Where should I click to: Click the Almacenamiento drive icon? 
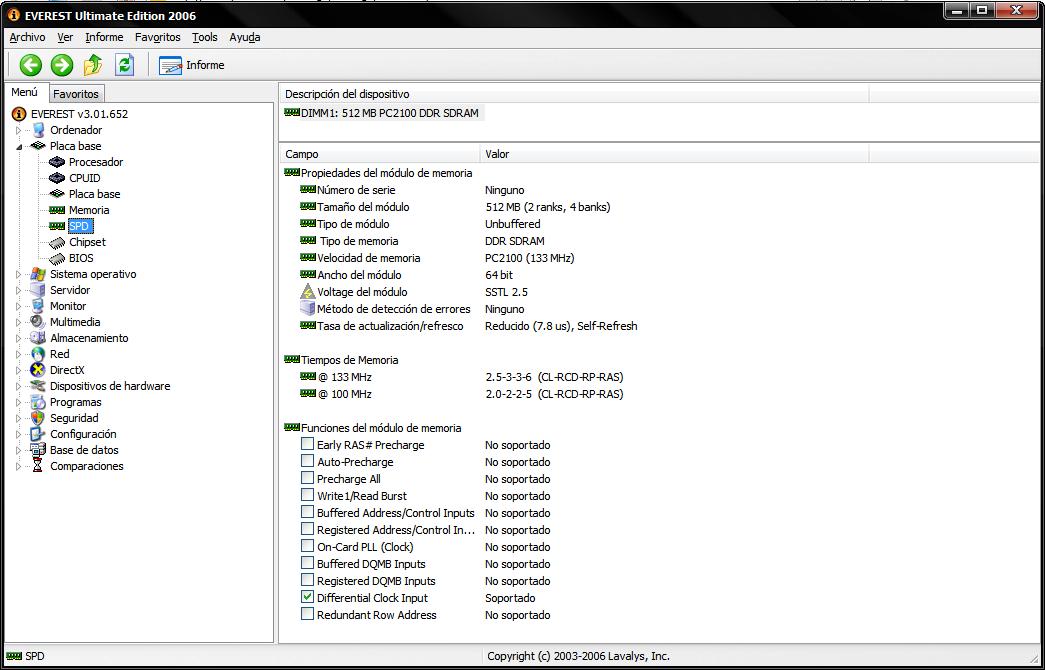coord(38,338)
